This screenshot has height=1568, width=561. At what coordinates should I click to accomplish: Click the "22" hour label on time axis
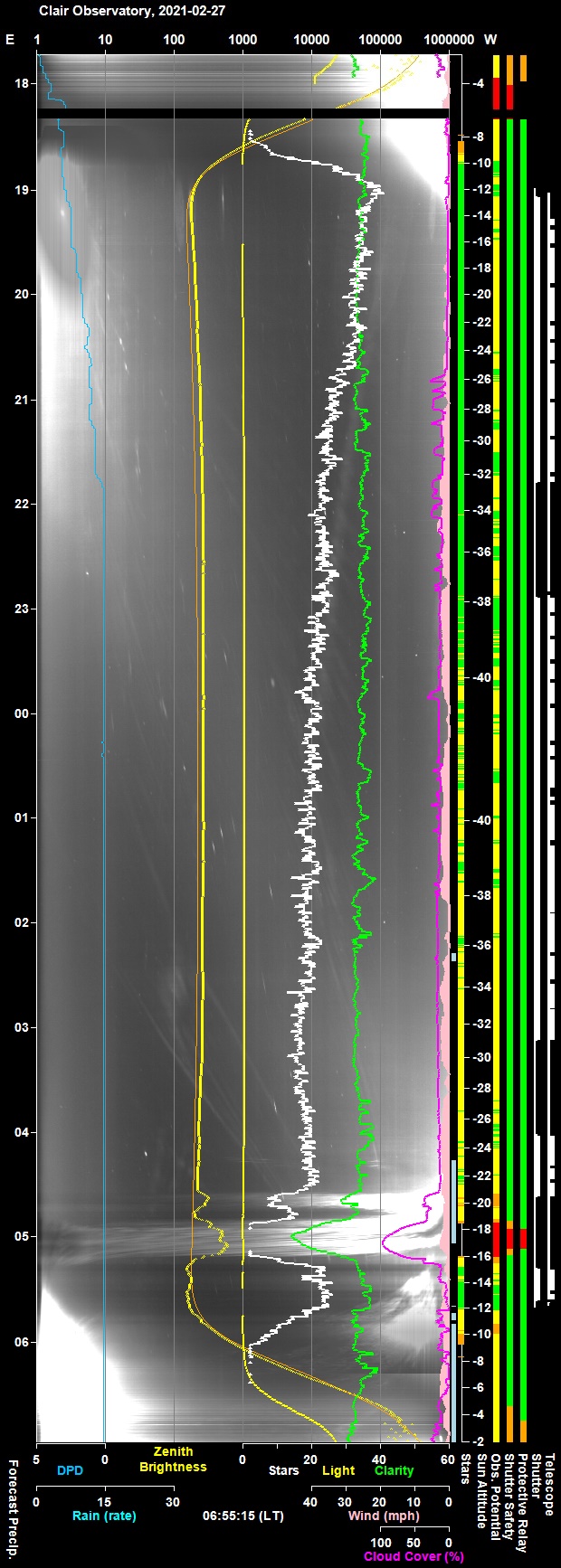point(22,504)
